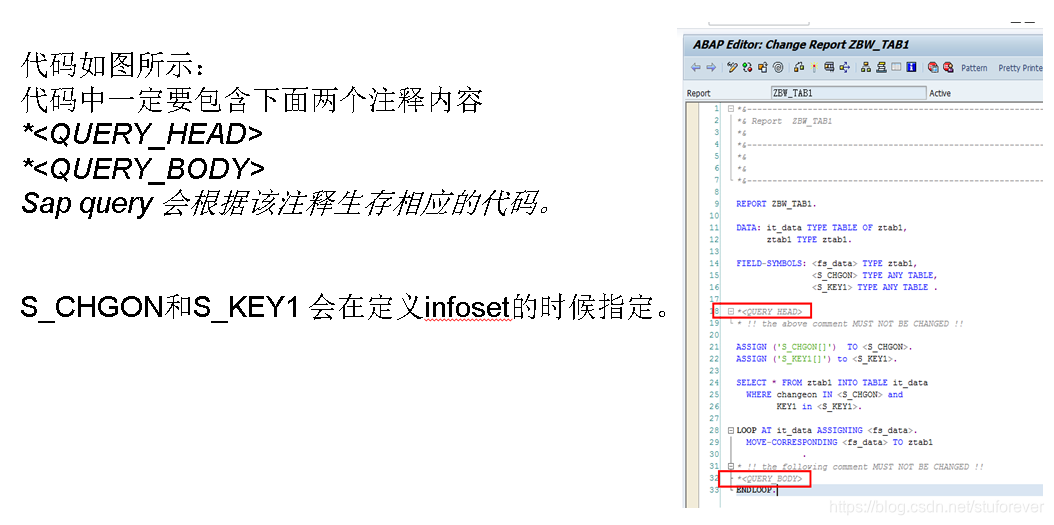Collapse the header comment block at line 1
Screen dimensions: 1054x525
(x=731, y=109)
